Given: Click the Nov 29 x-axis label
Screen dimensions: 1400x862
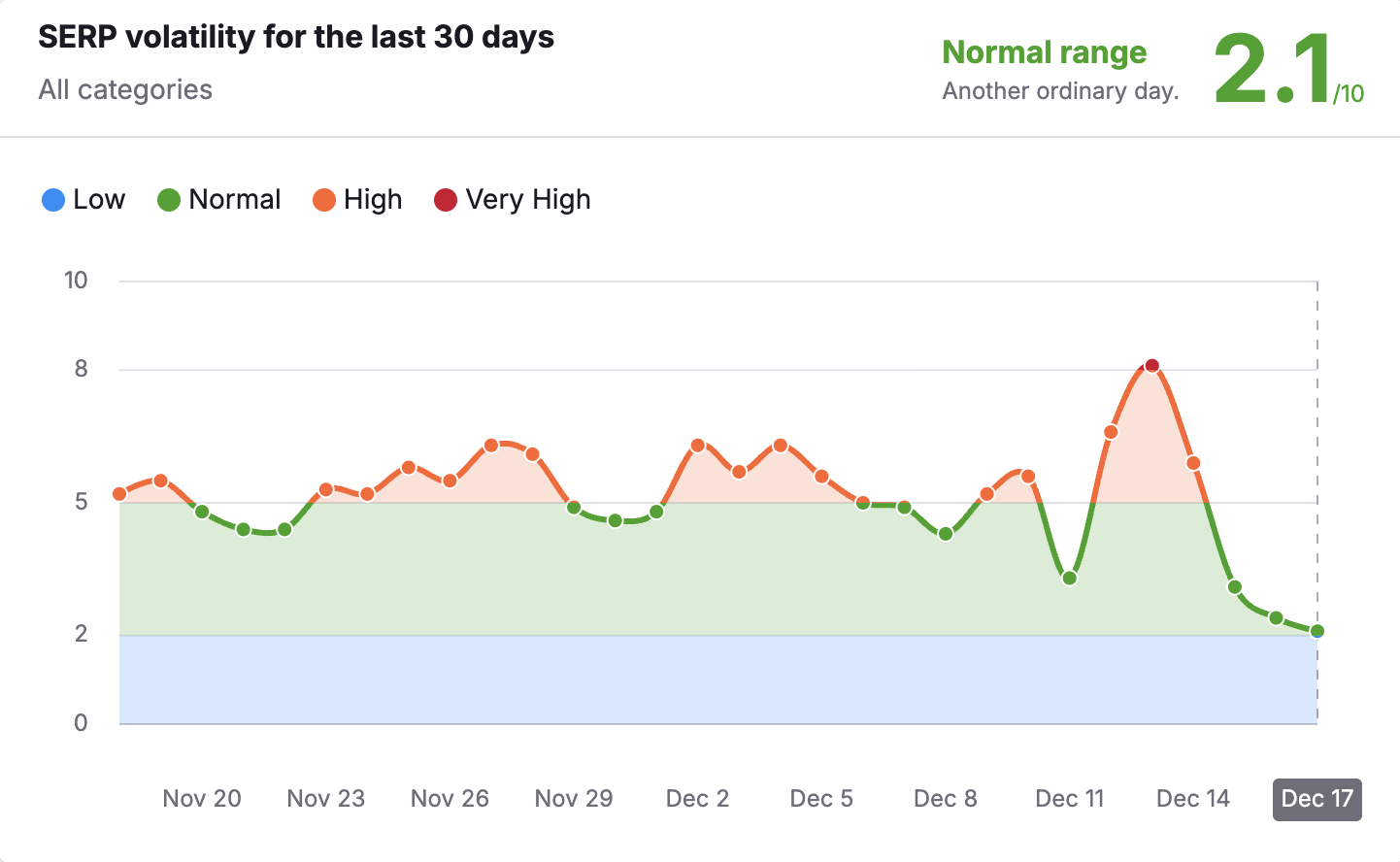Looking at the screenshot, I should 574,799.
